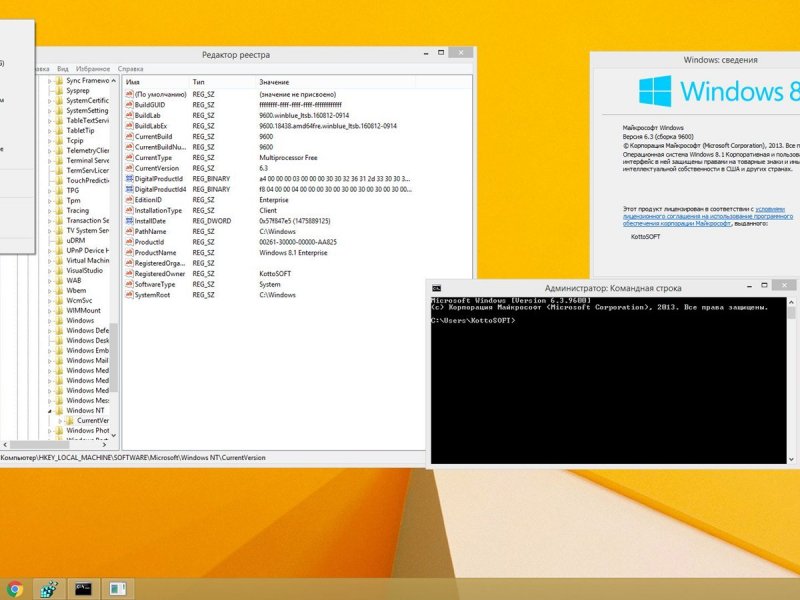Collapse the Windows NT registry key
Viewport: 800px width, 600px height.
(x=49, y=411)
